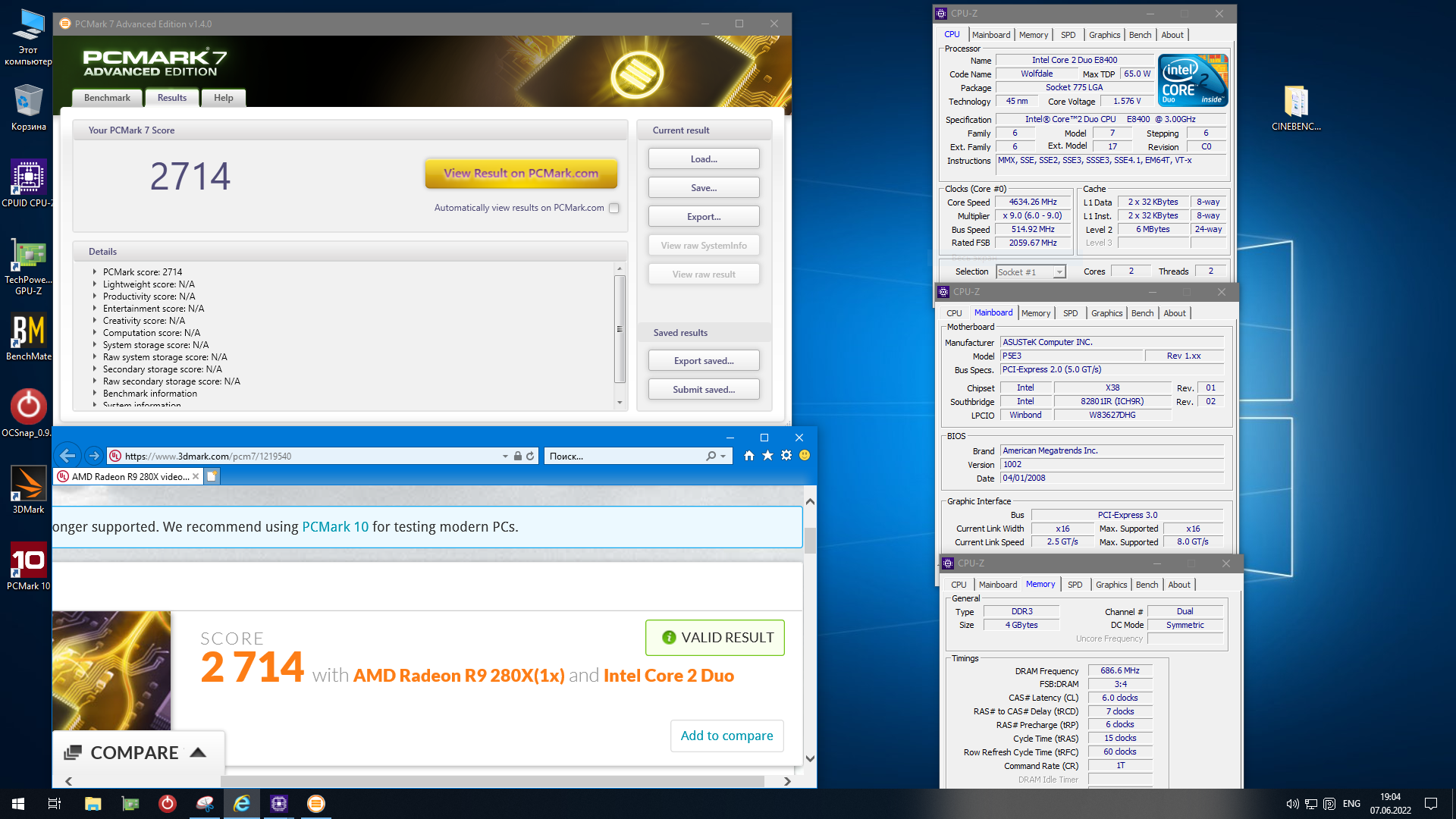Click the Export saved... button

(x=704, y=361)
